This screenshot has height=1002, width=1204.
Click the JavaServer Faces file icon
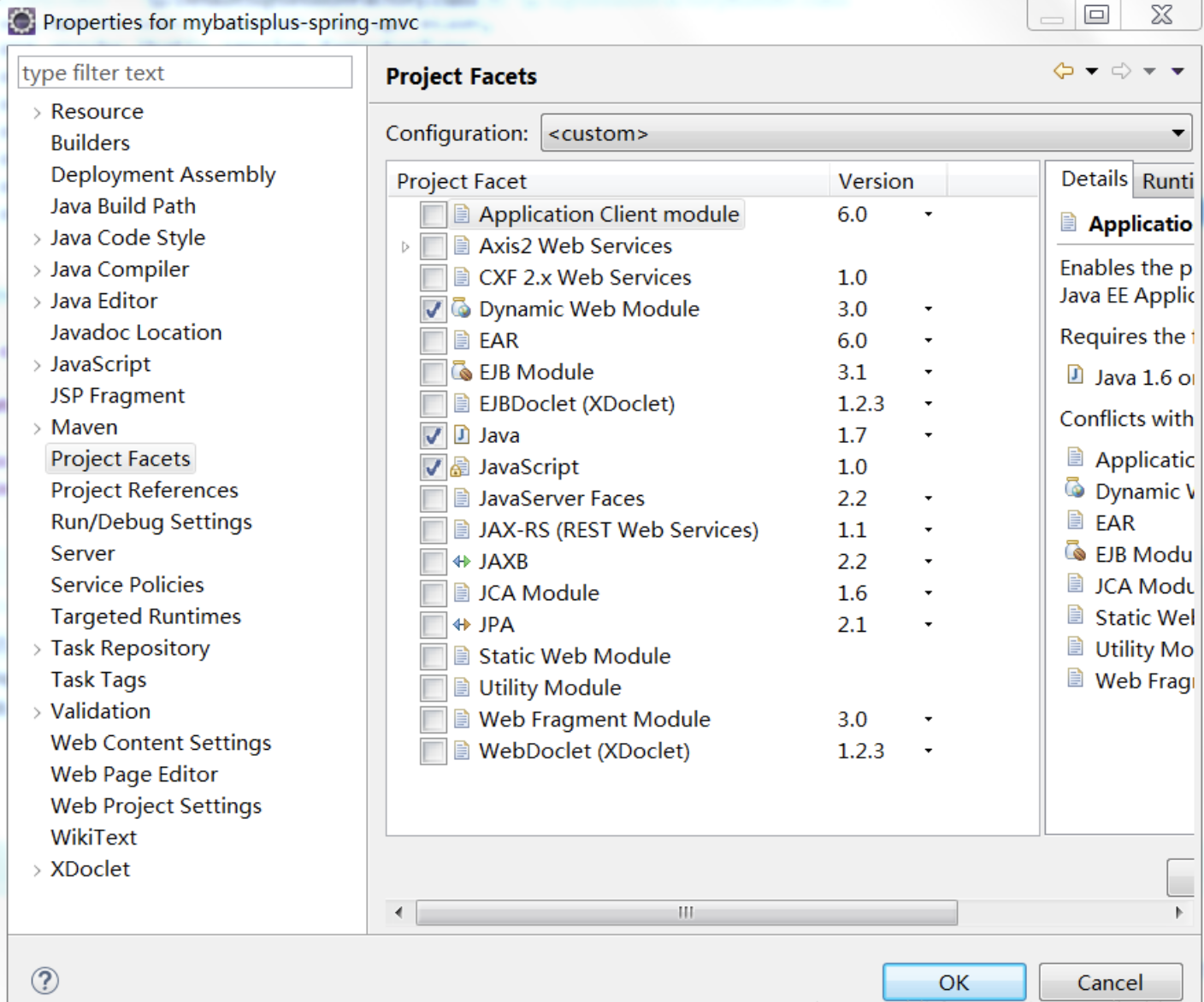tap(462, 498)
